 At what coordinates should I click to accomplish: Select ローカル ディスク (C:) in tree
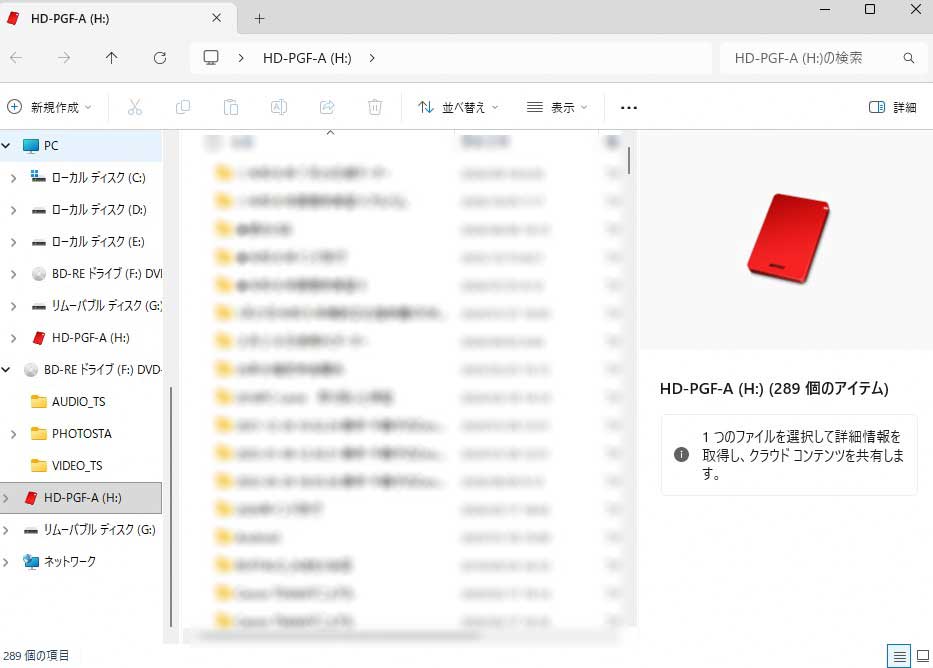click(x=99, y=177)
